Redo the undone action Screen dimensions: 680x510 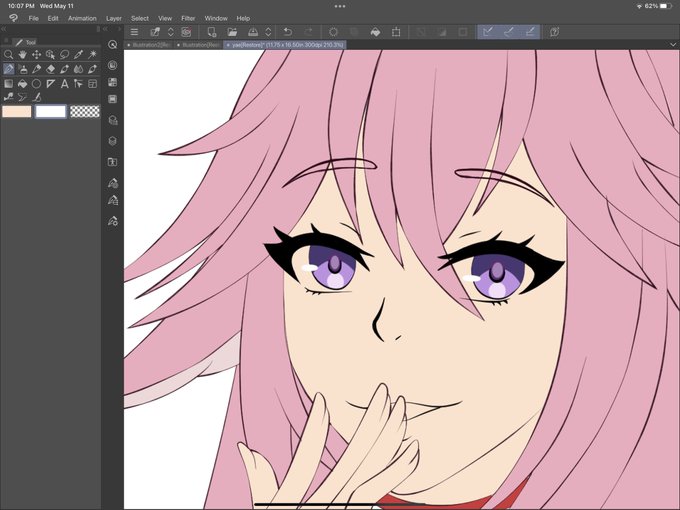[308, 32]
